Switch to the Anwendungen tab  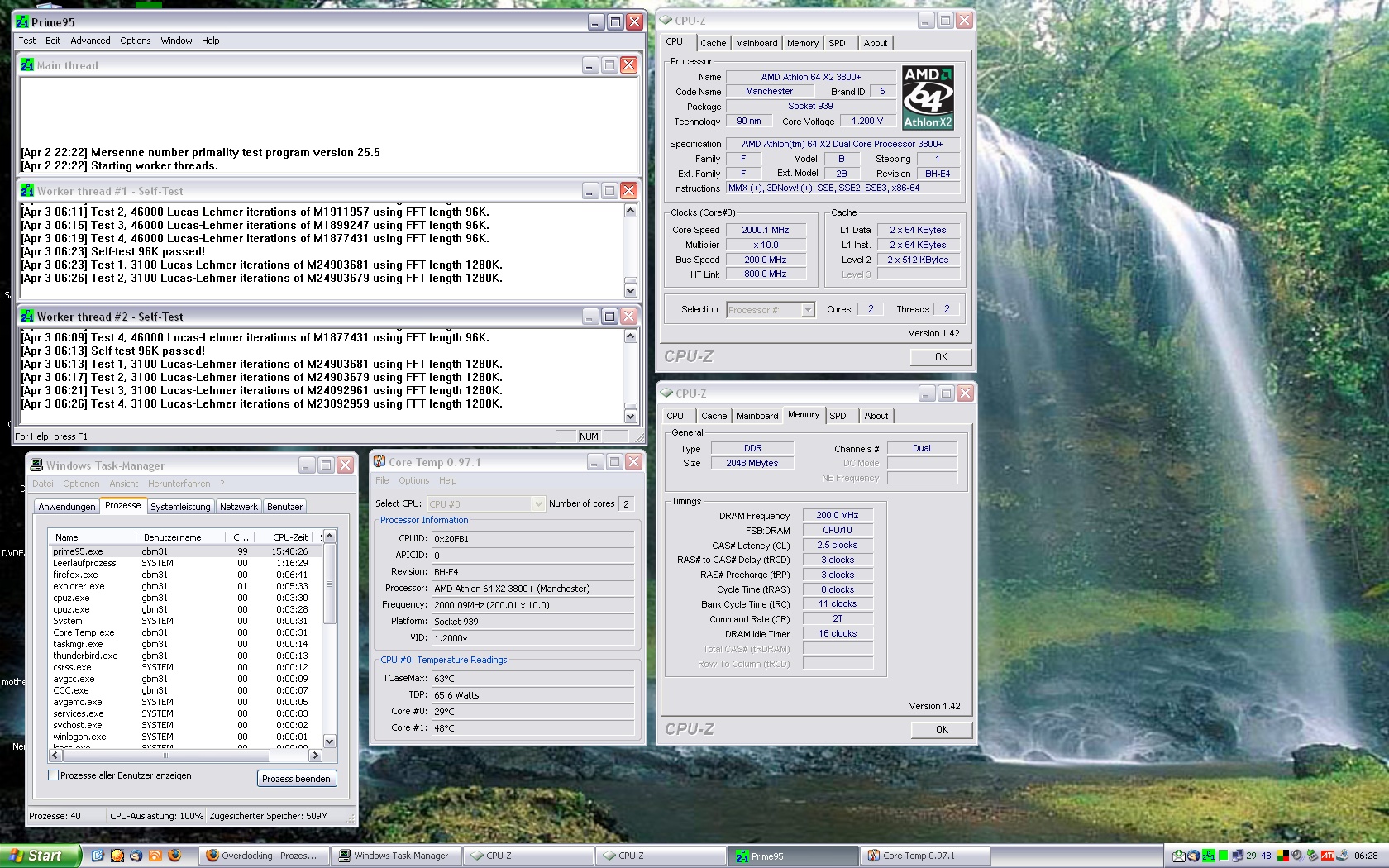coord(67,507)
